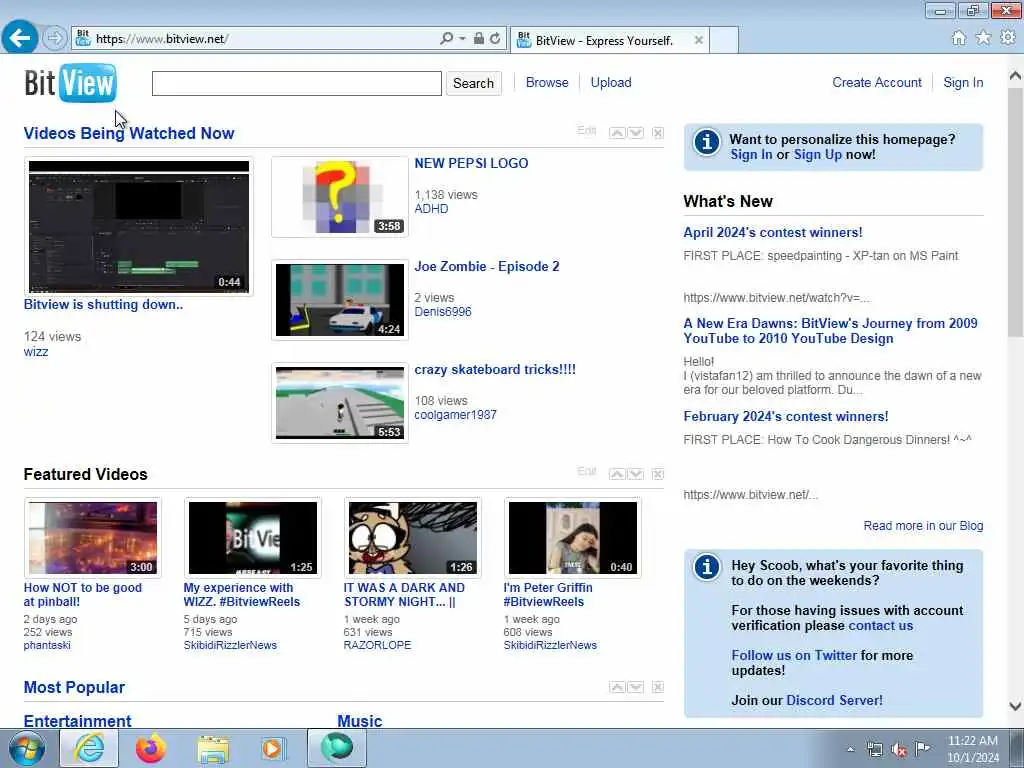Open Windows Media Player on taskbar

click(x=273, y=748)
